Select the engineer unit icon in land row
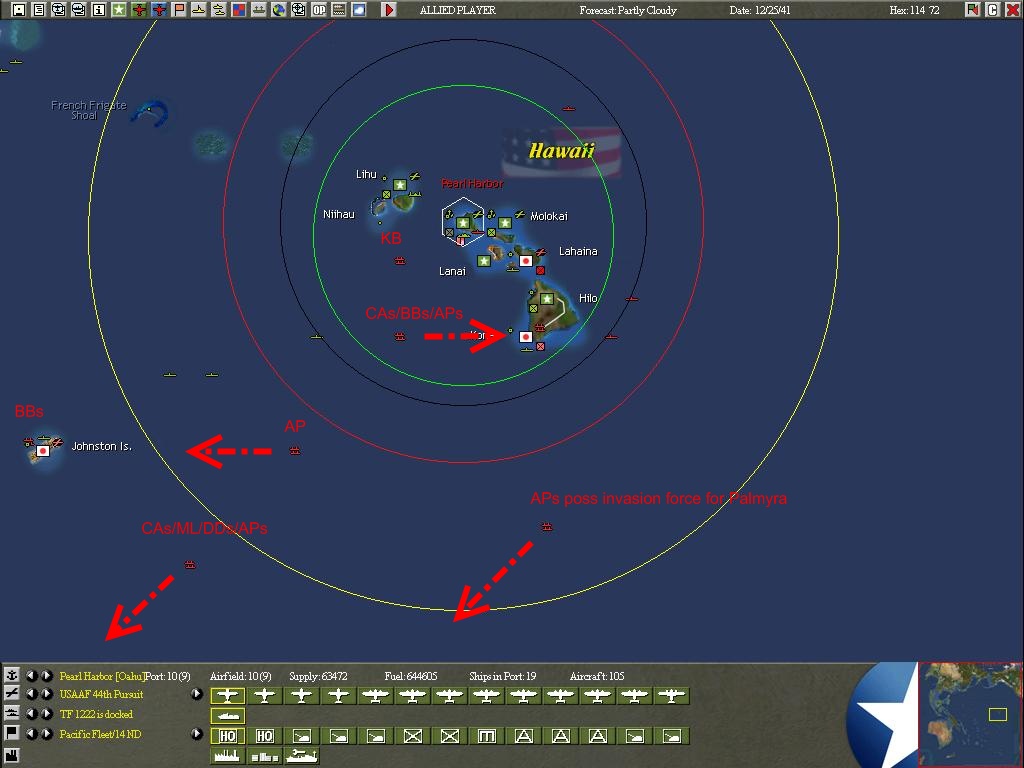This screenshot has height=768, width=1024. click(486, 736)
